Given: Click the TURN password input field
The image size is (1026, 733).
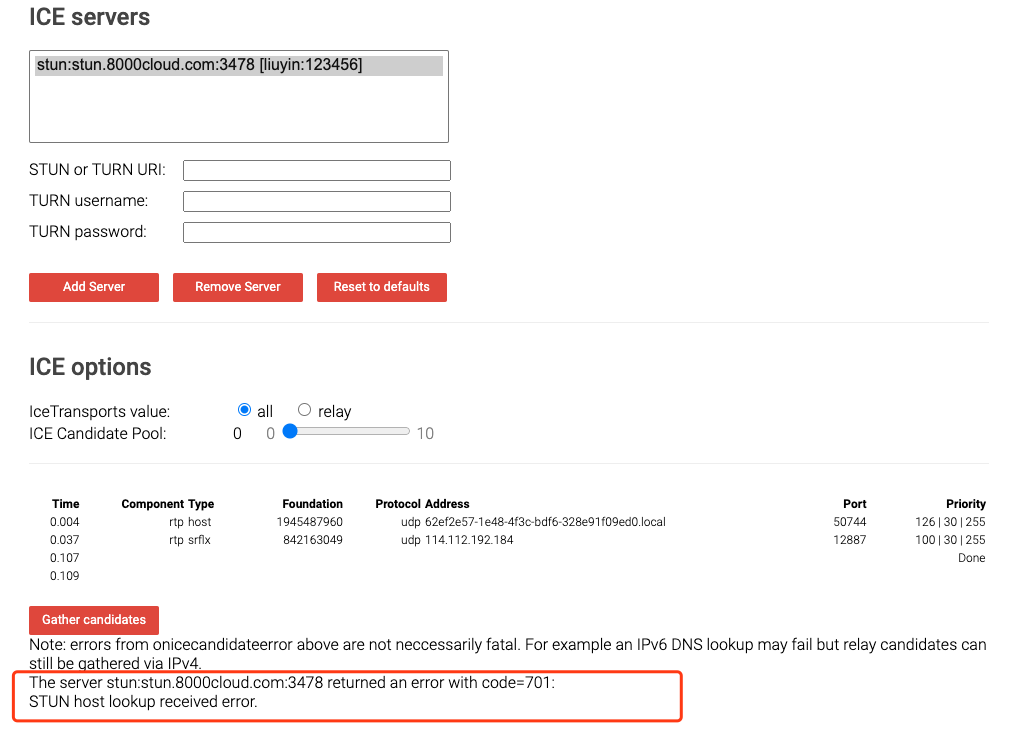Looking at the screenshot, I should coord(317,232).
